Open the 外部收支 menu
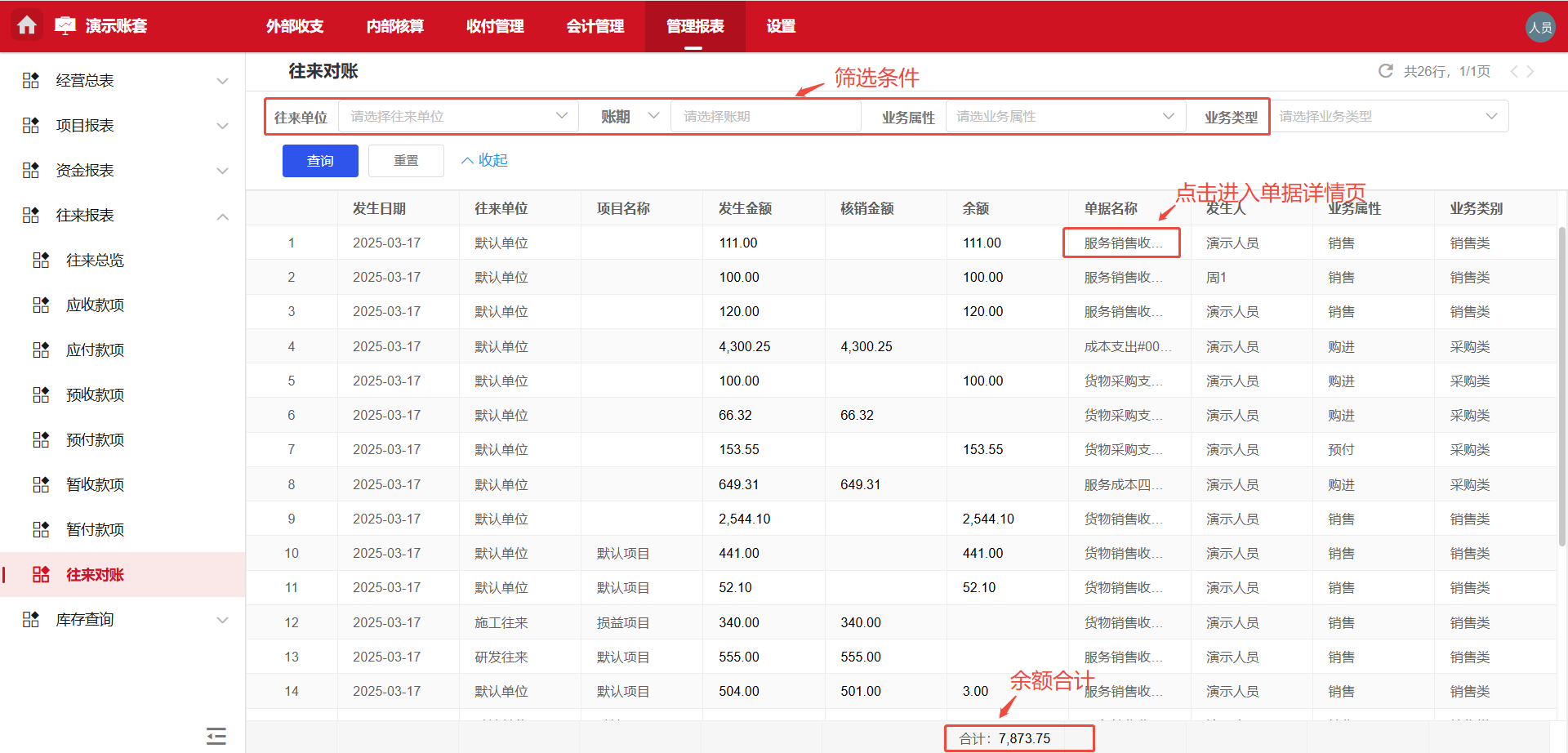 [294, 26]
